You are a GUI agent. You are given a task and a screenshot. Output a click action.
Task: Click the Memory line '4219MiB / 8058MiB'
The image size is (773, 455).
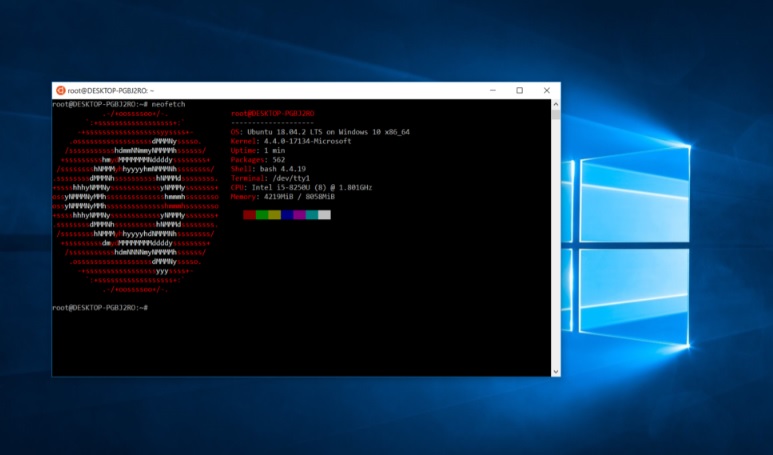click(282, 197)
